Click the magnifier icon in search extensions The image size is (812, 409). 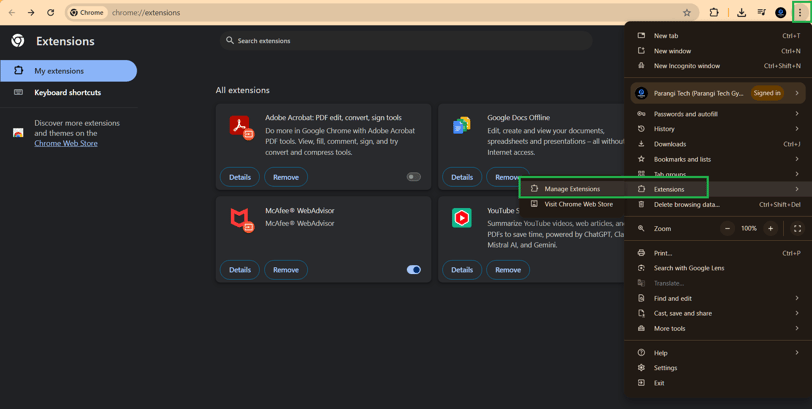click(230, 40)
